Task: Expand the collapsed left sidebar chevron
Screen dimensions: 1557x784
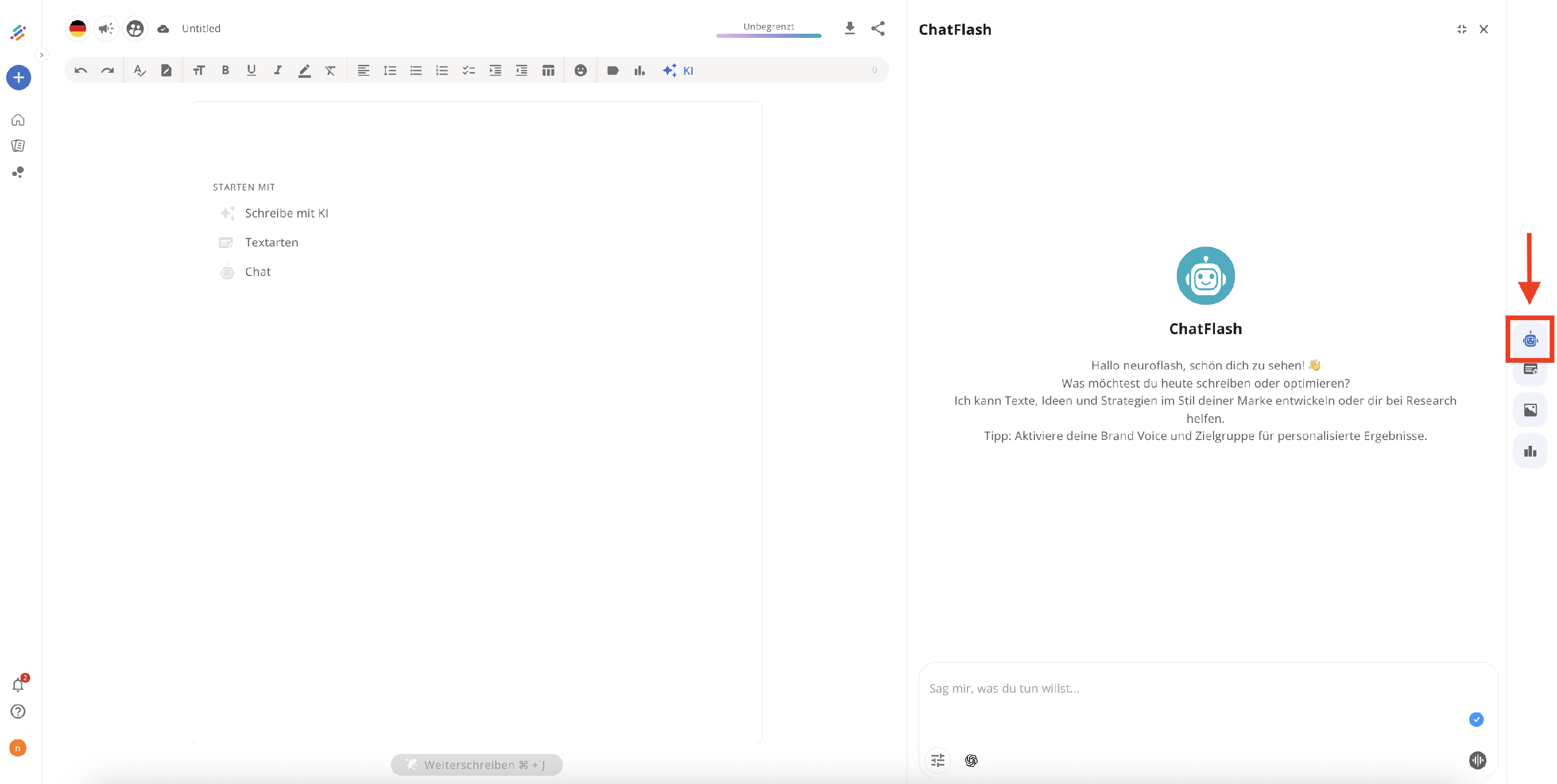Action: coord(41,55)
